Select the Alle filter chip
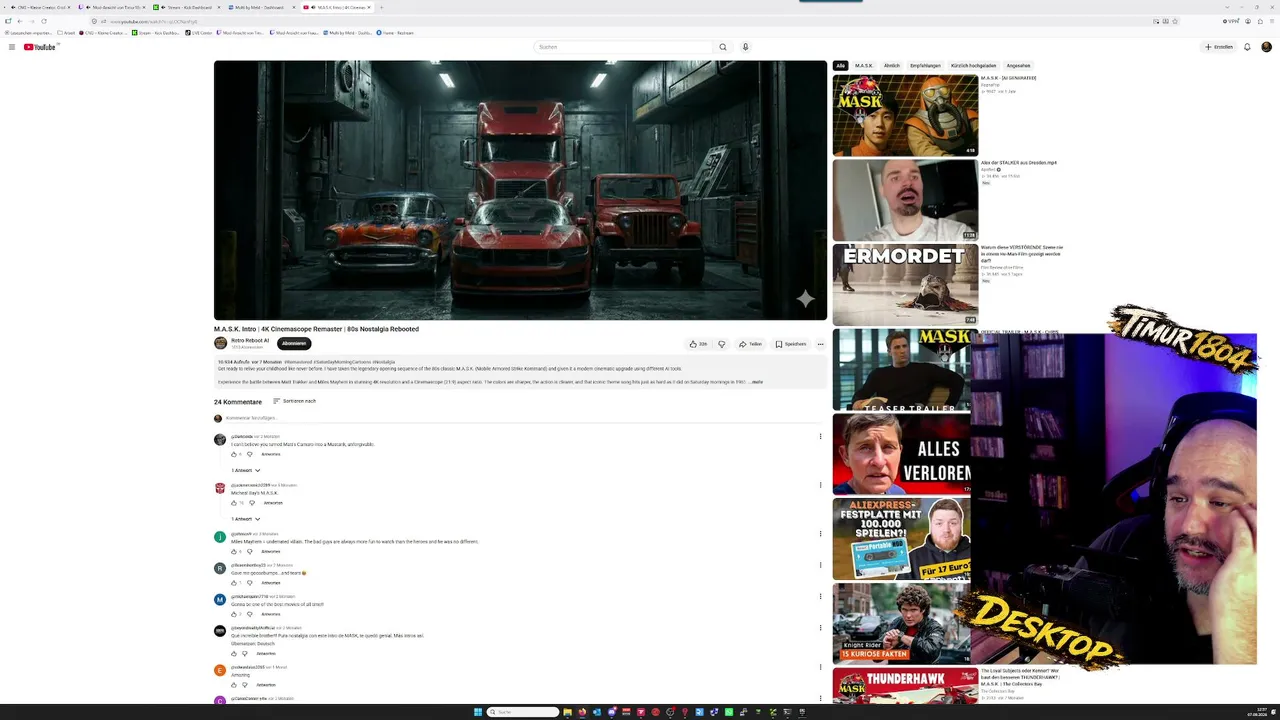 840,65
